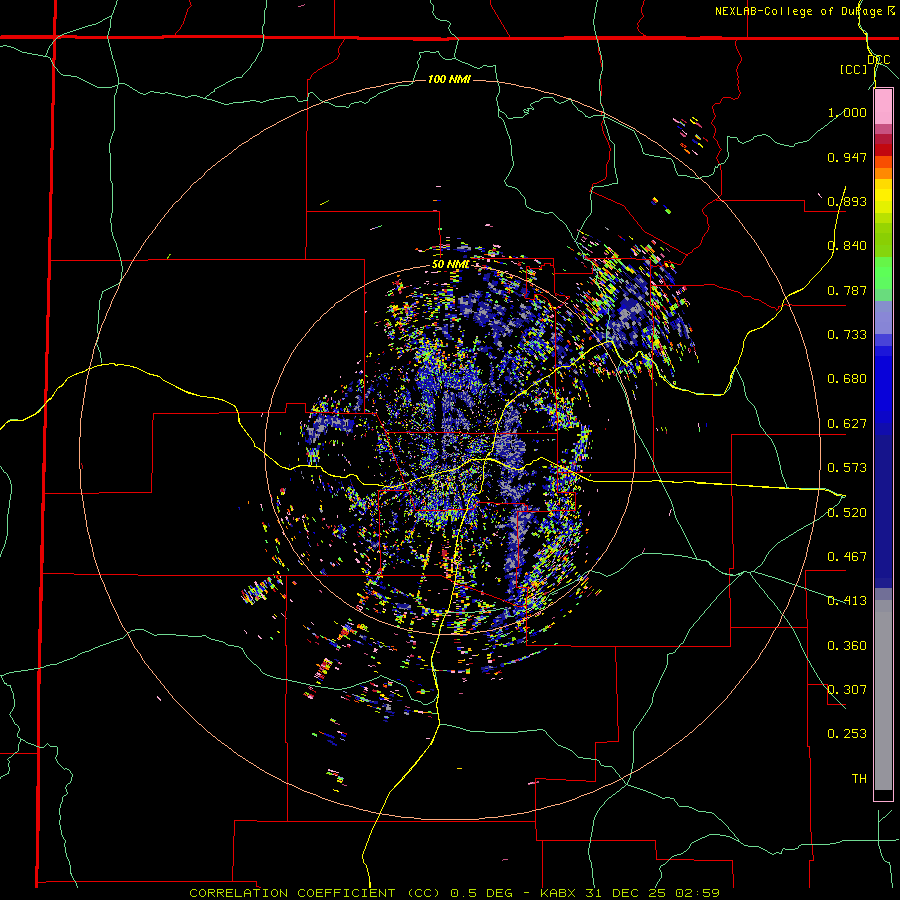
Task: Click the 0.787 legend value
Action: (x=847, y=290)
